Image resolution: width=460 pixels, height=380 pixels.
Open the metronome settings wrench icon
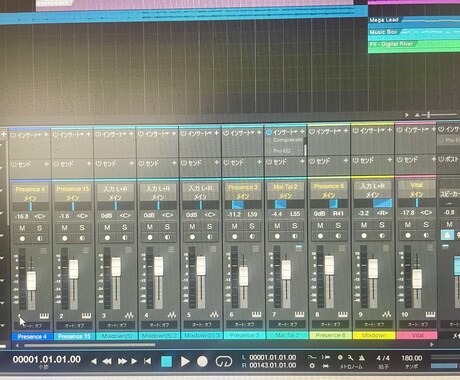click(x=351, y=357)
